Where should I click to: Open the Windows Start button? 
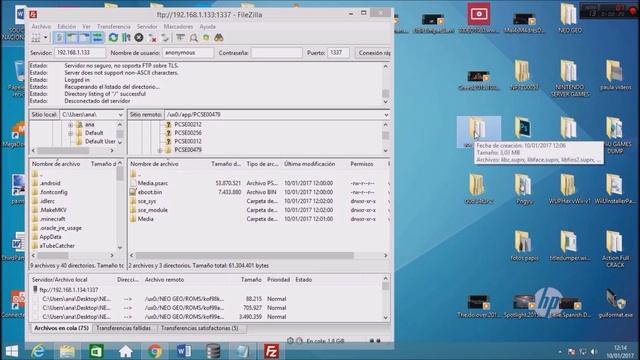12,351
